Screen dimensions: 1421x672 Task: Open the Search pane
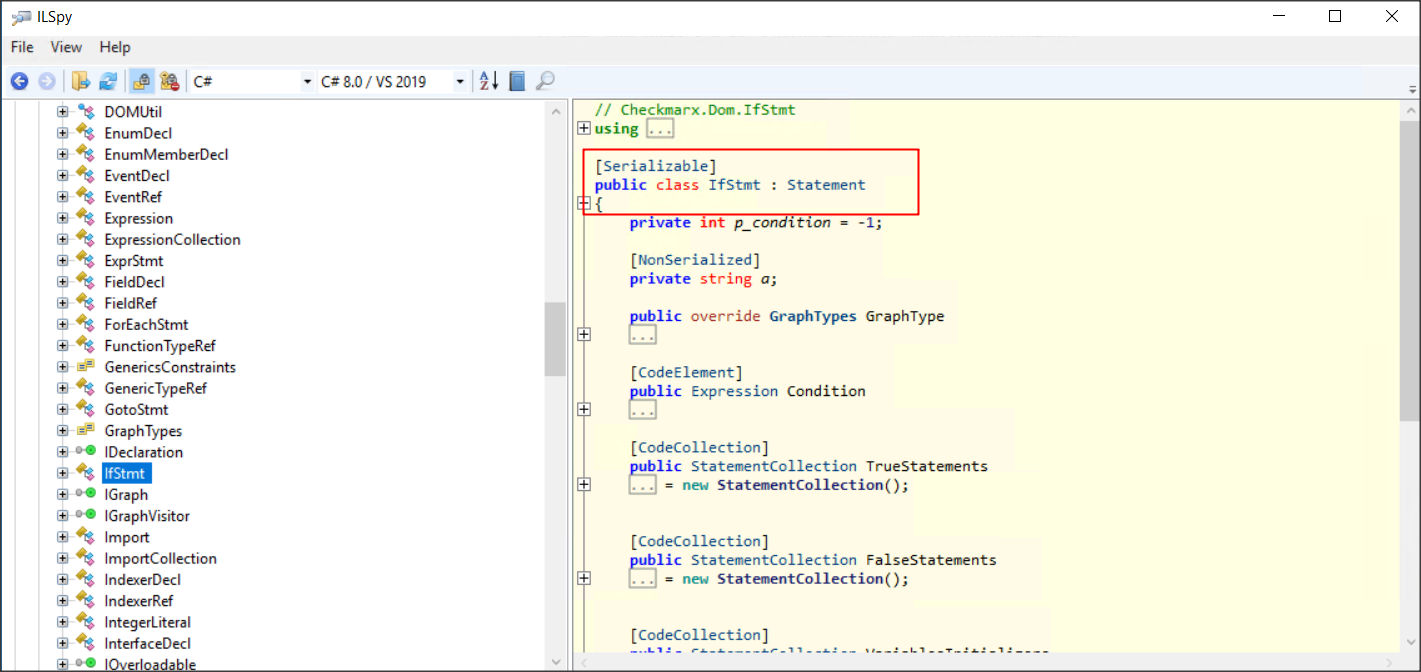click(545, 80)
